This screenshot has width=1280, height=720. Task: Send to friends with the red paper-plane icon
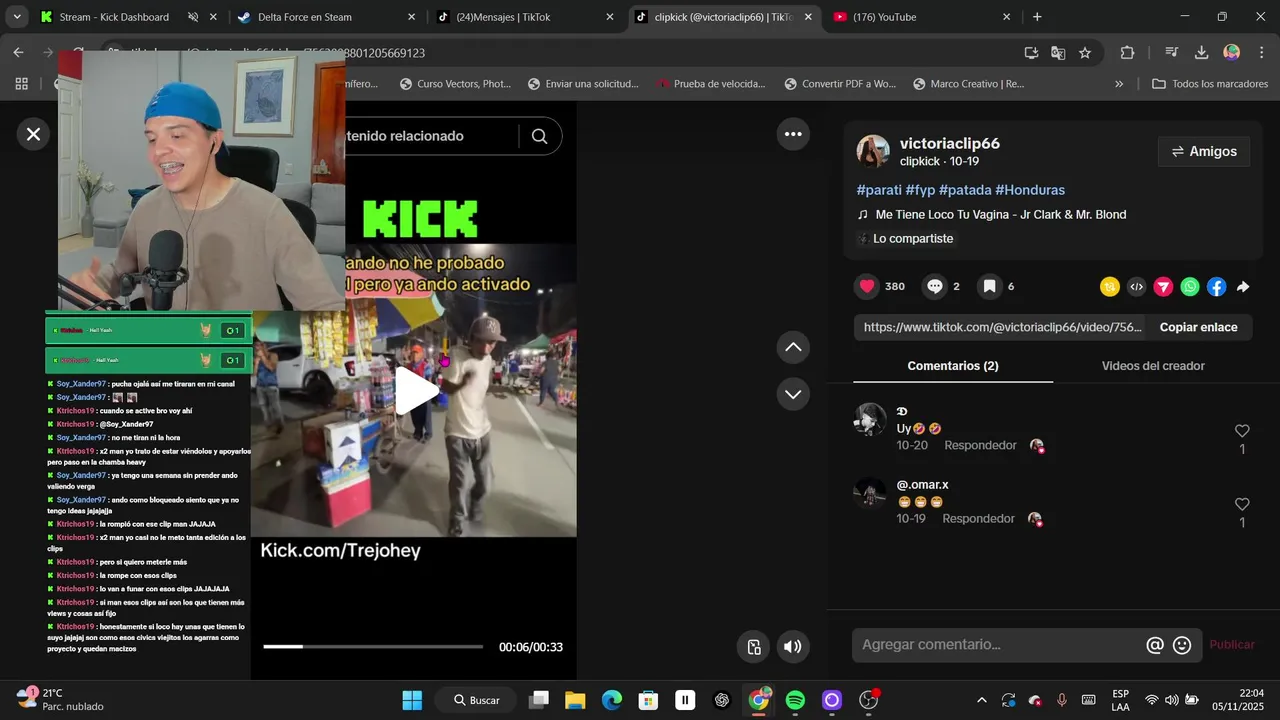1163,287
